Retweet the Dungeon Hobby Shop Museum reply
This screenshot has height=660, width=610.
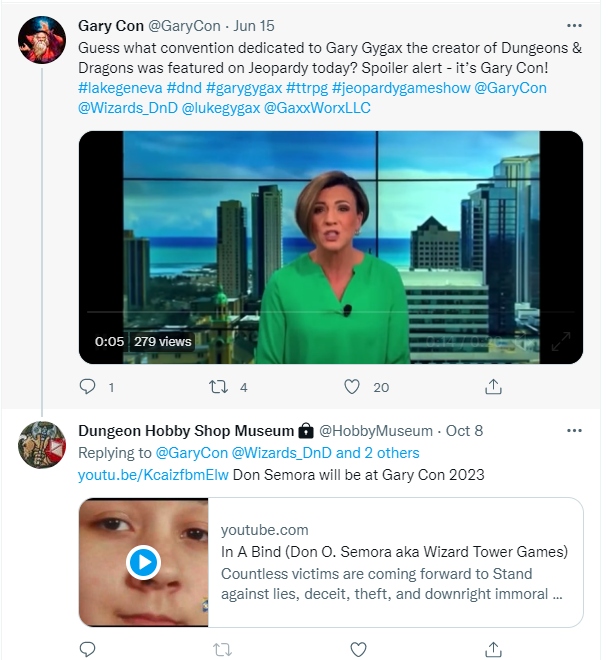tap(222, 650)
